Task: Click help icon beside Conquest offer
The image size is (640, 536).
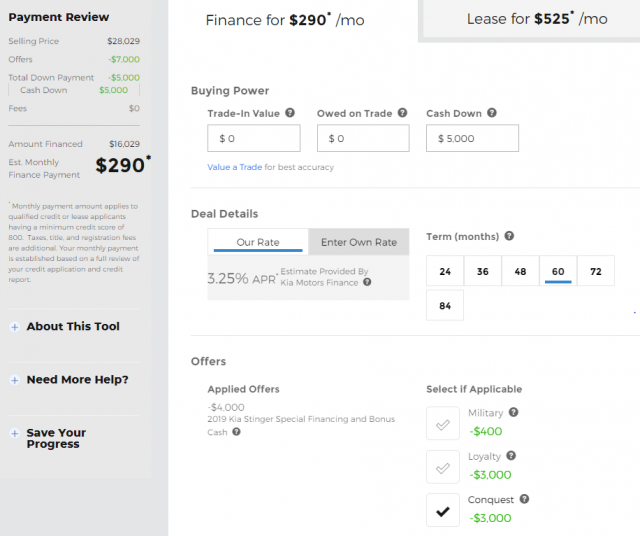Action: [524, 499]
